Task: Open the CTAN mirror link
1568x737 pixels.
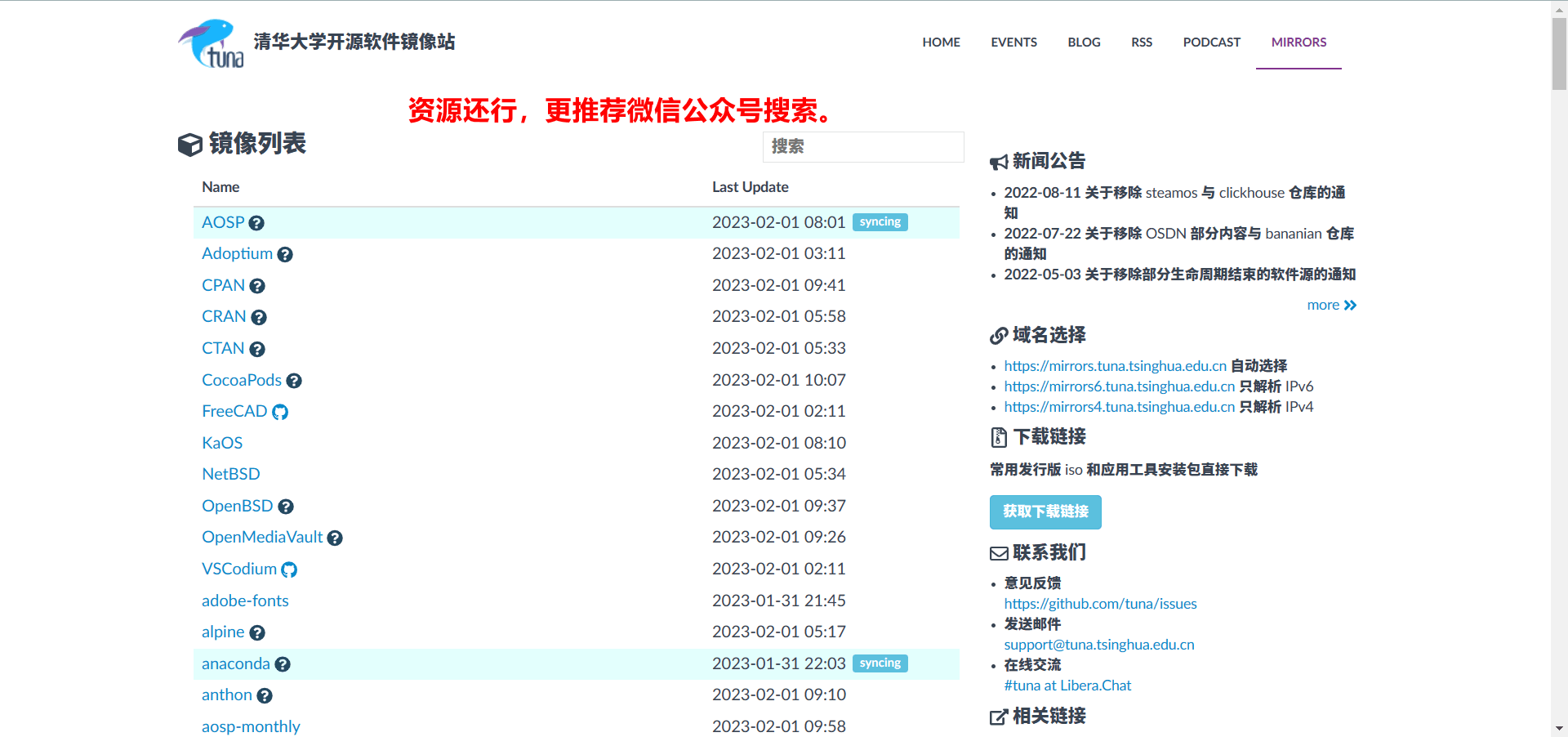Action: tap(223, 348)
